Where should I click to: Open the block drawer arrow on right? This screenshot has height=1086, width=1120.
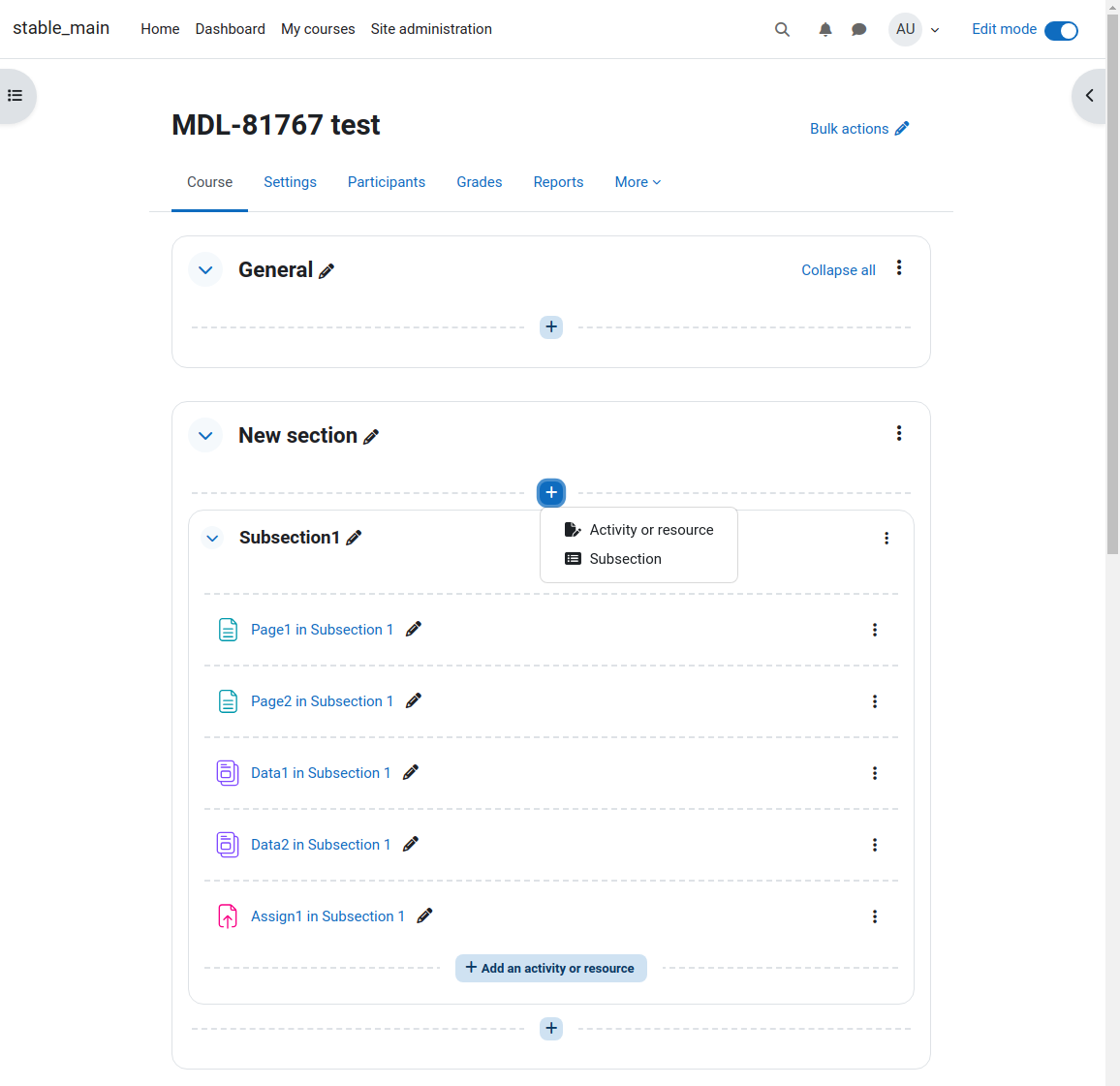click(x=1089, y=96)
